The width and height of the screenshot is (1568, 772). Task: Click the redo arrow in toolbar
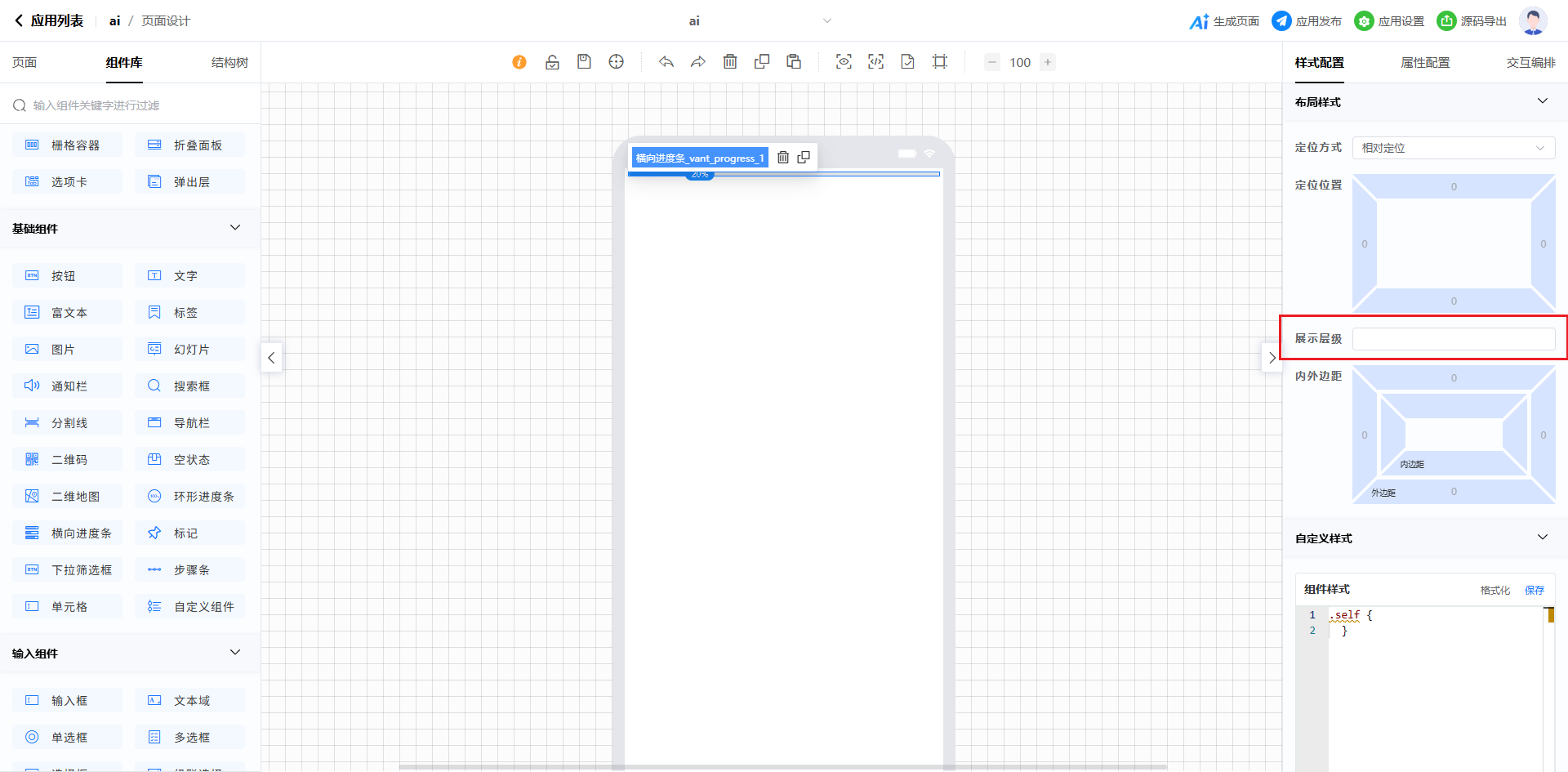[x=698, y=62]
